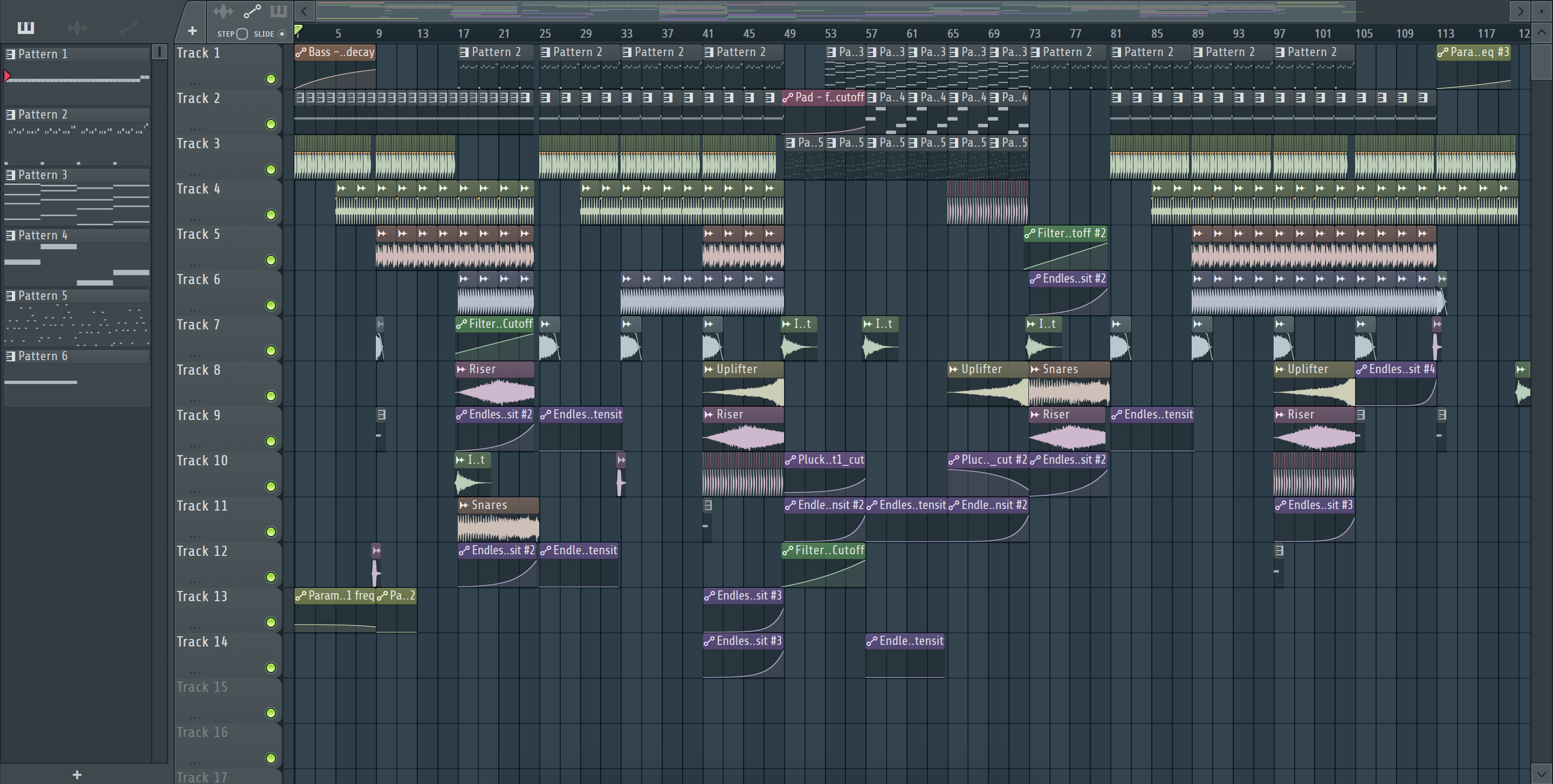The height and width of the screenshot is (784, 1553).
Task: Open clip menu icon of Para..eq #3 clip
Action: pyautogui.click(x=1442, y=52)
